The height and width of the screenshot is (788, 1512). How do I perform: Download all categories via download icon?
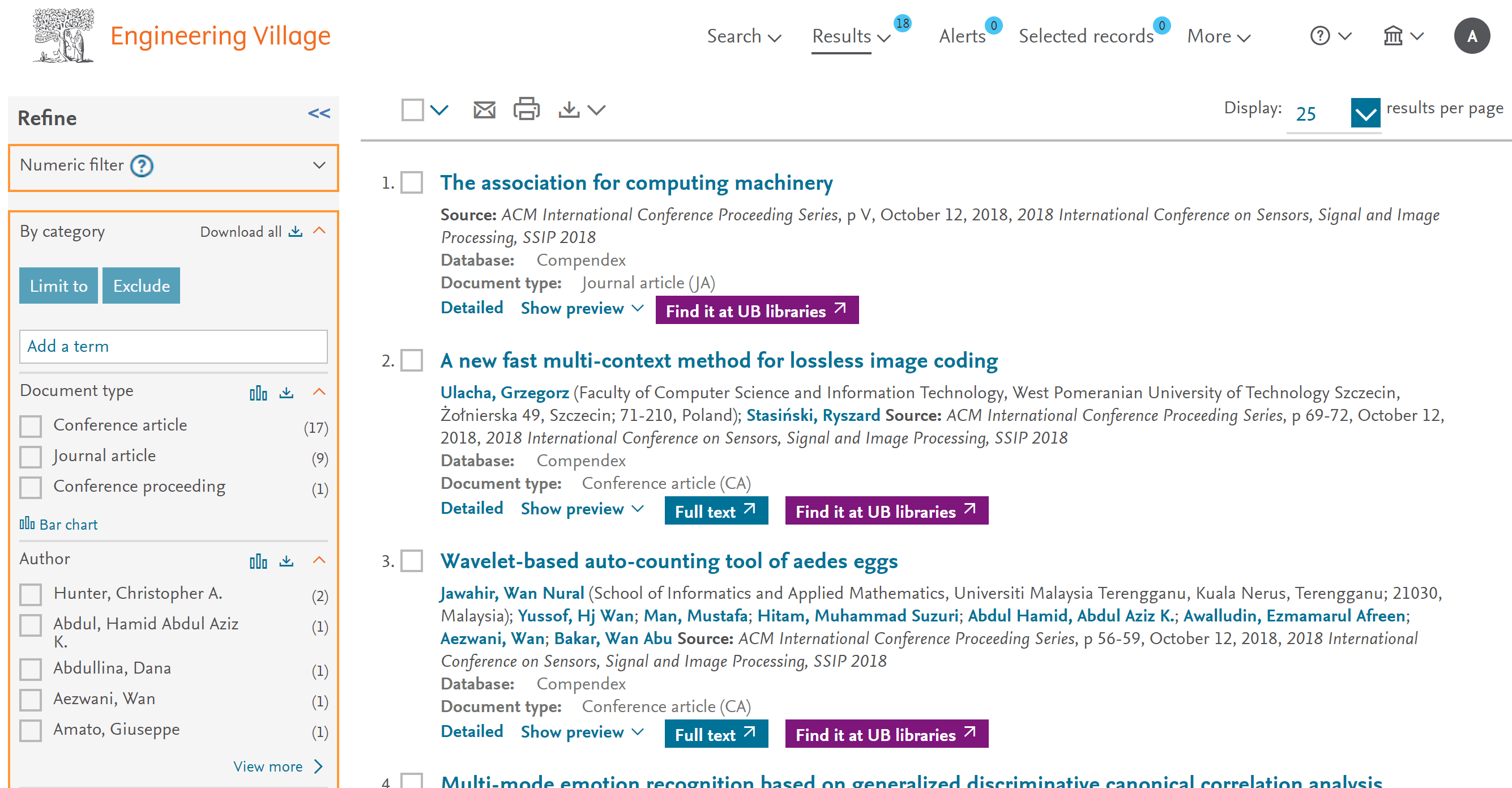click(x=295, y=231)
